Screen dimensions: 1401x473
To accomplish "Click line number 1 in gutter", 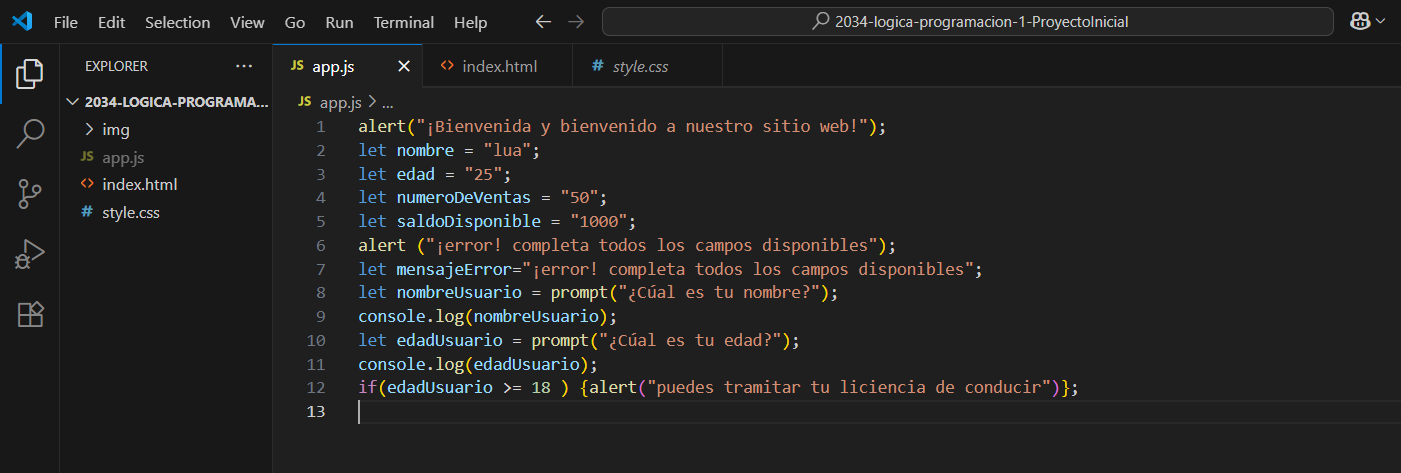I will pos(320,127).
